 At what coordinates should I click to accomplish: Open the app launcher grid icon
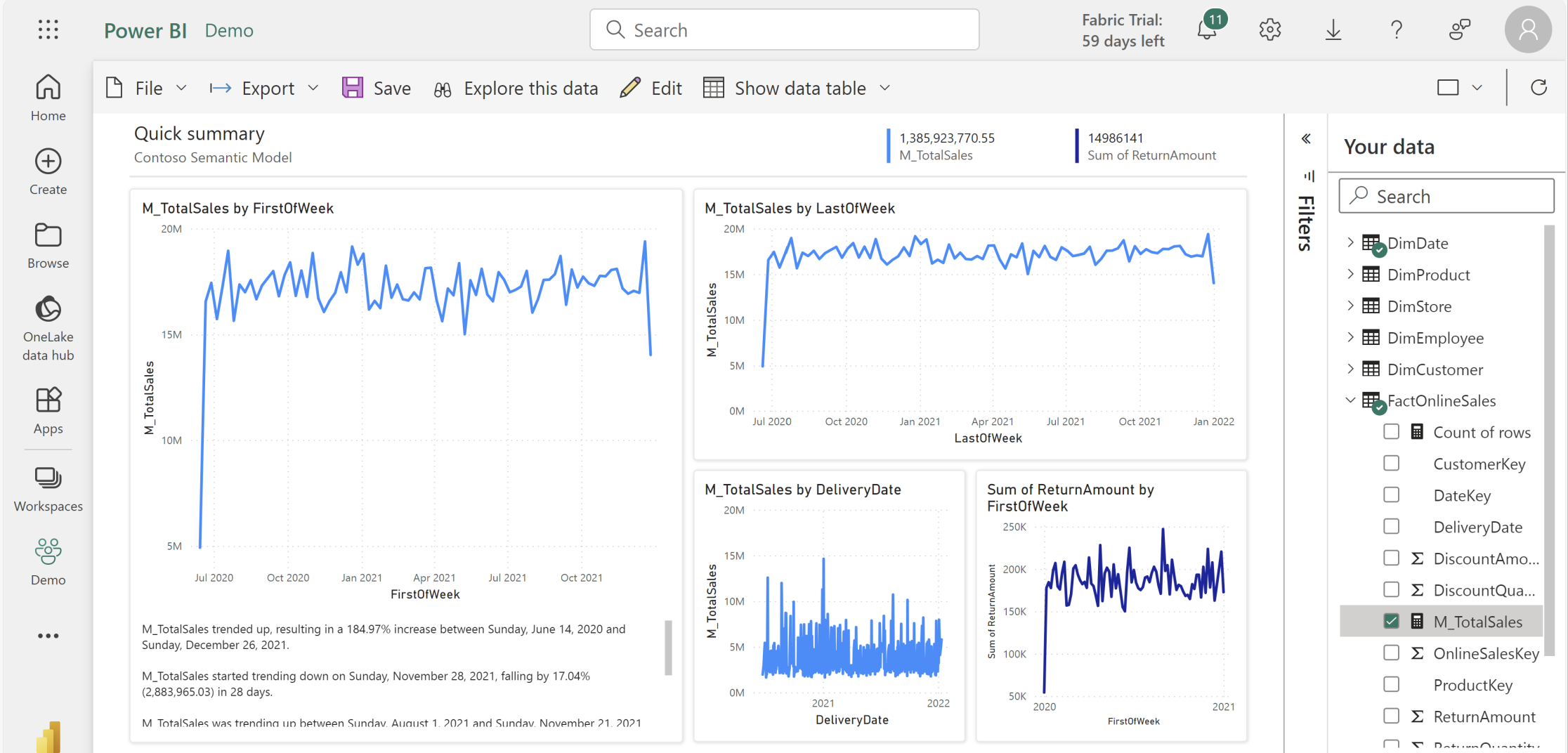pyautogui.click(x=48, y=30)
